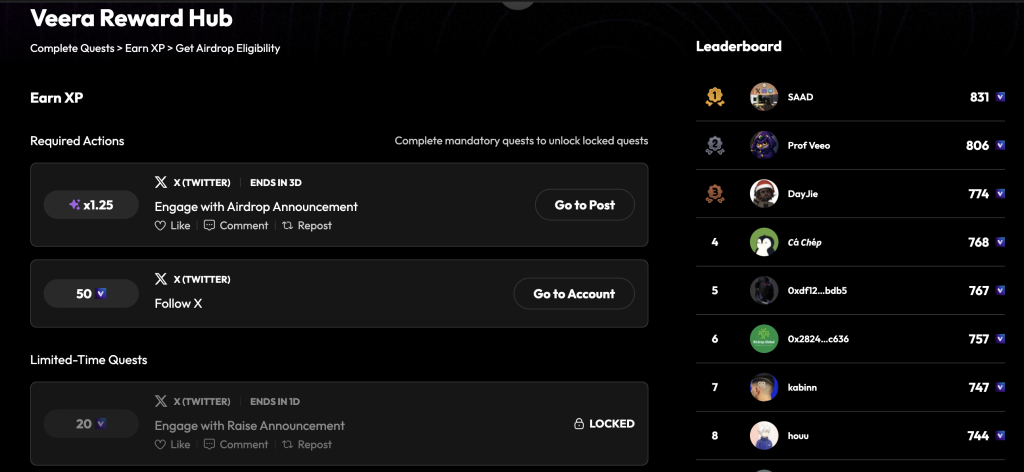Click the 50 XP reward badge
The image size is (1024, 472).
pyautogui.click(x=91, y=294)
